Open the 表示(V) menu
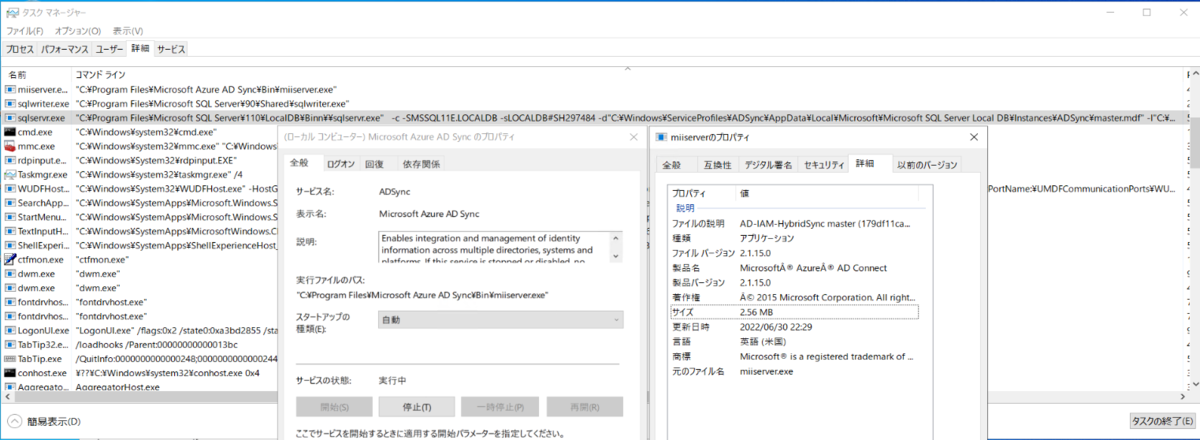Viewport: 1200px width, 440px height. [127, 31]
